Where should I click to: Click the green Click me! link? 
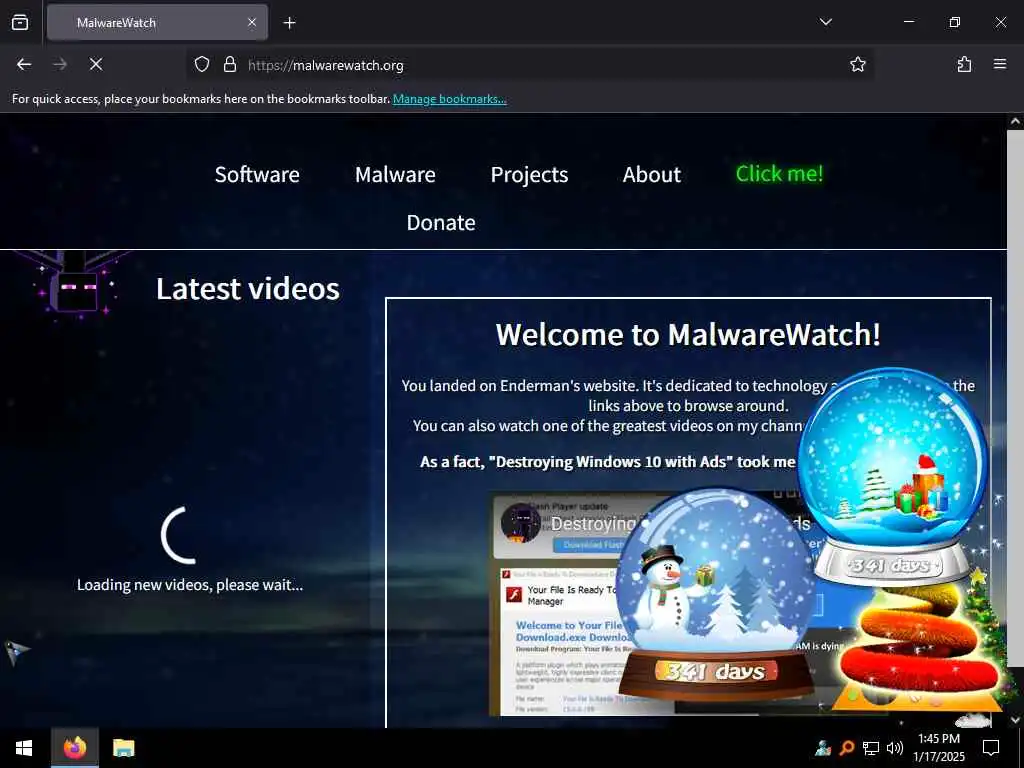tap(779, 174)
